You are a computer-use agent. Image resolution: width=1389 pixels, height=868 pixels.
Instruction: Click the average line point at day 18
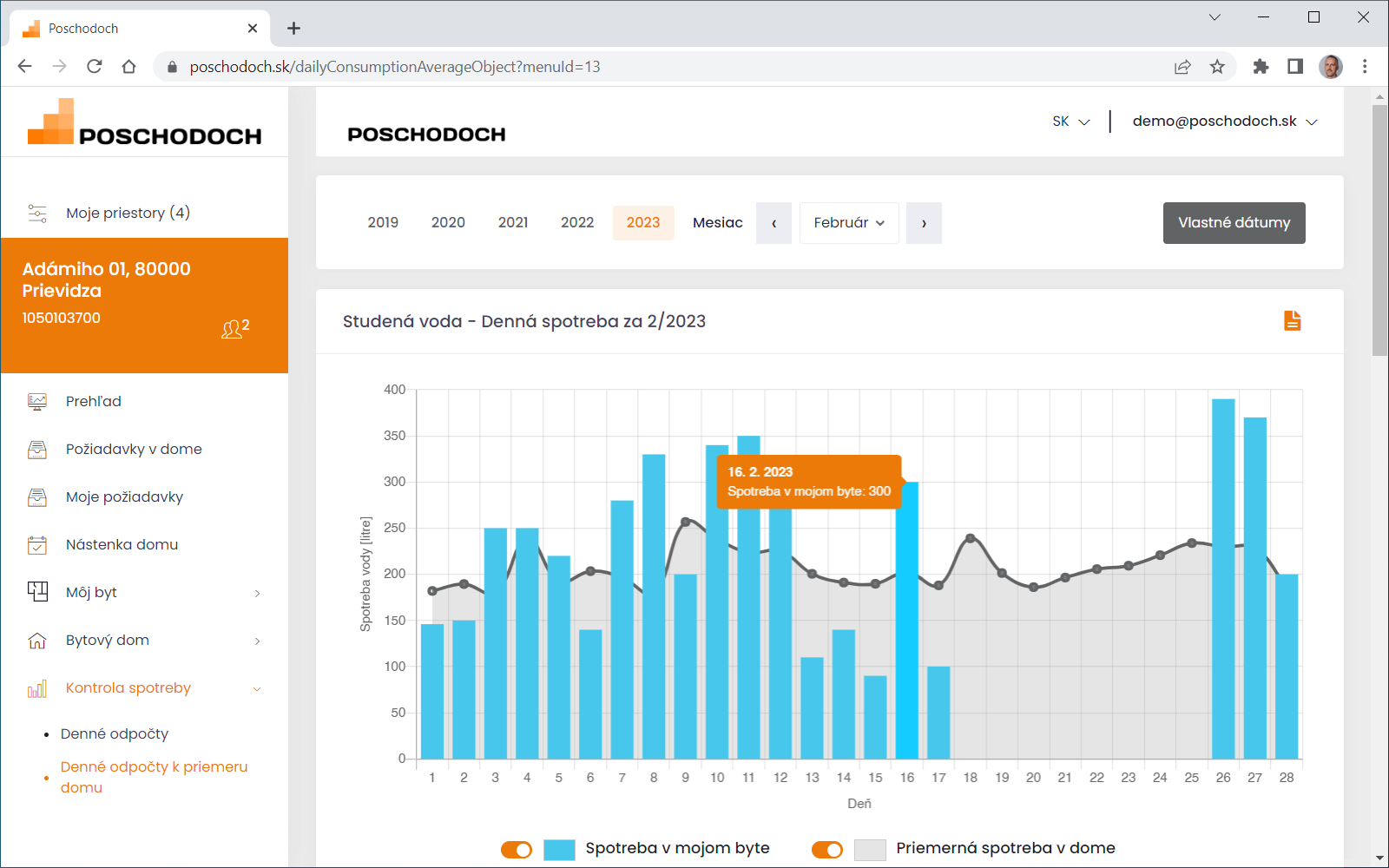(971, 538)
